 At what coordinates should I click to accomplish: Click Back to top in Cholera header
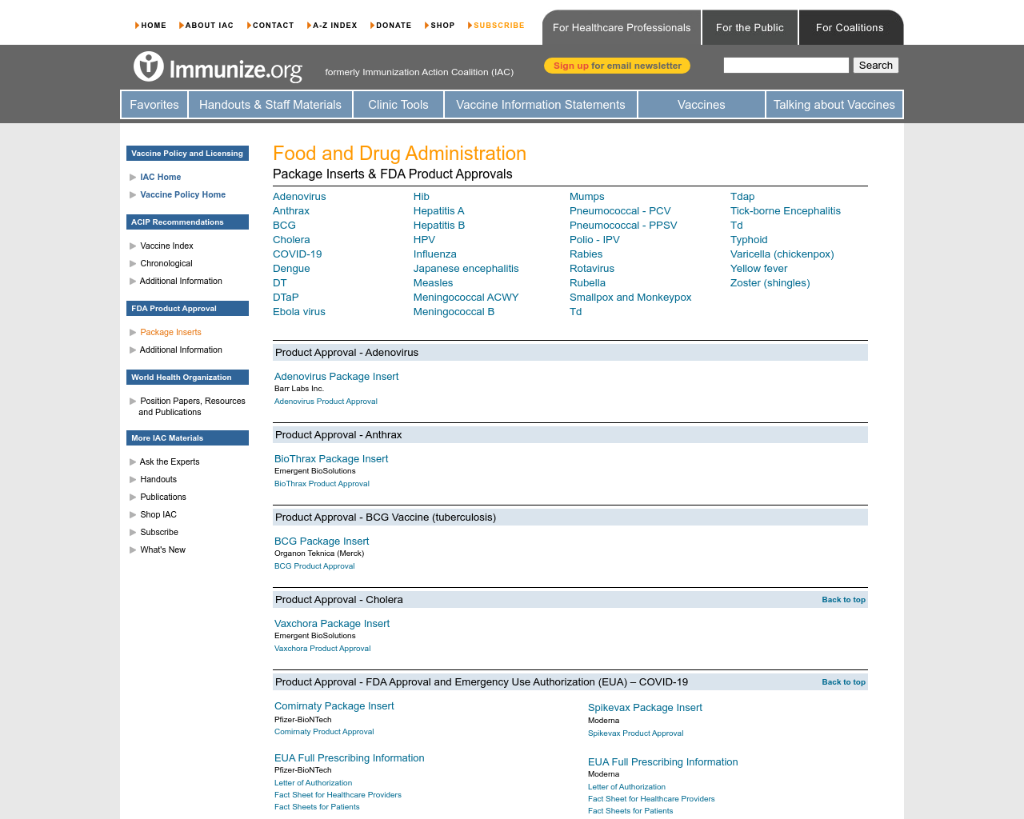pyautogui.click(x=843, y=600)
